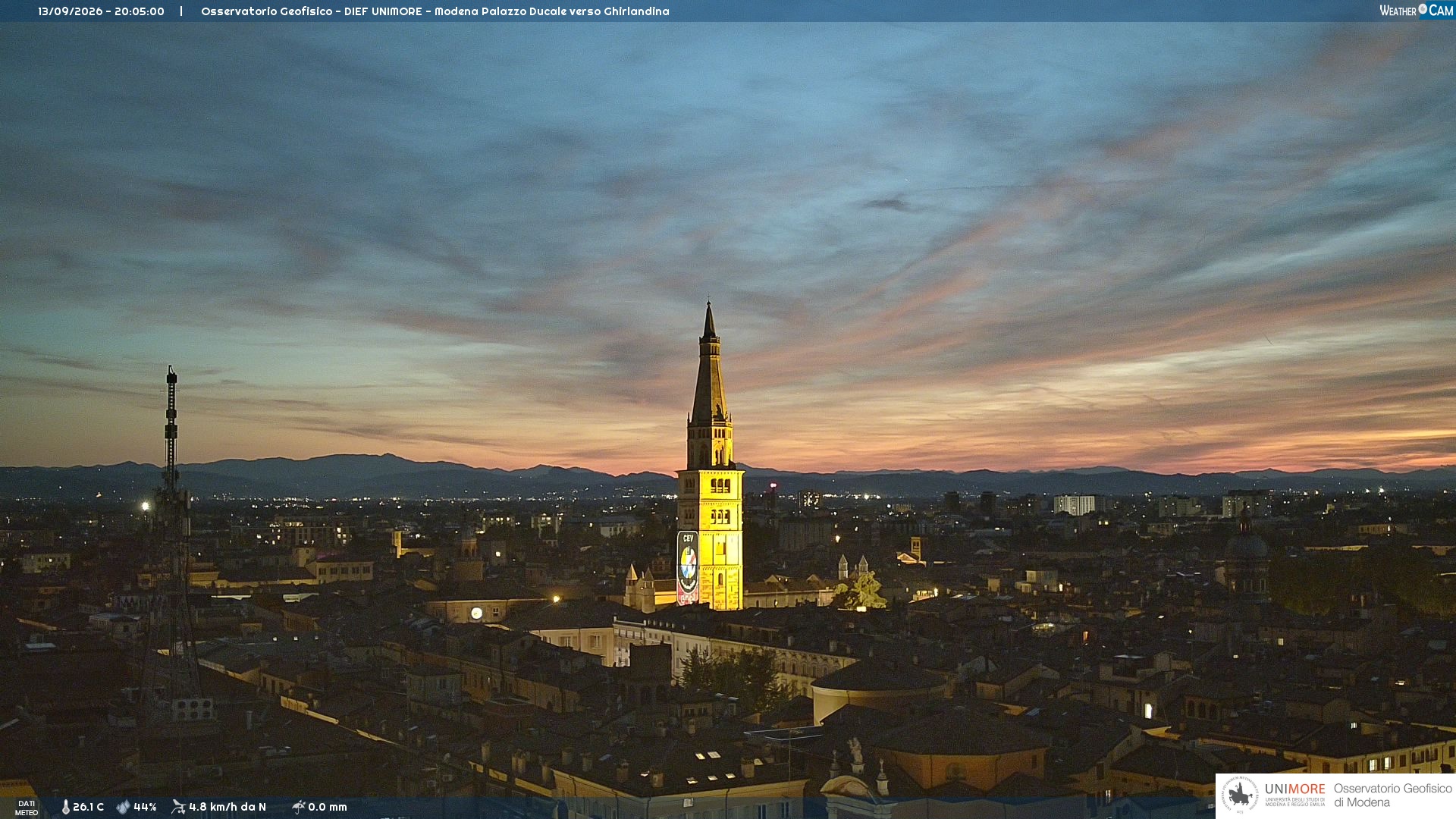Click the rain umbrella precipitation icon
This screenshot has height=819, width=1456.
(298, 807)
